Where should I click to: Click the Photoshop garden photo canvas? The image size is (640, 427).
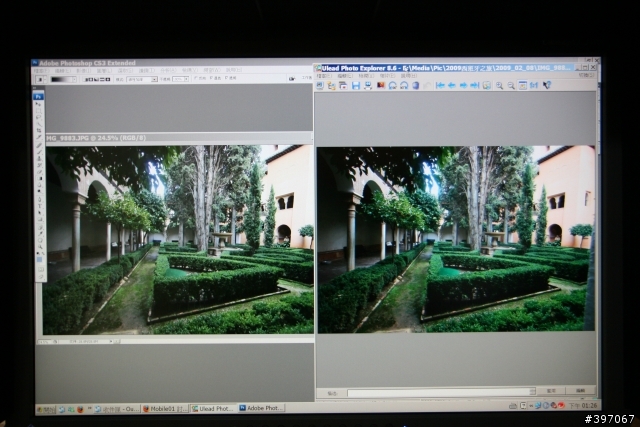(178, 240)
